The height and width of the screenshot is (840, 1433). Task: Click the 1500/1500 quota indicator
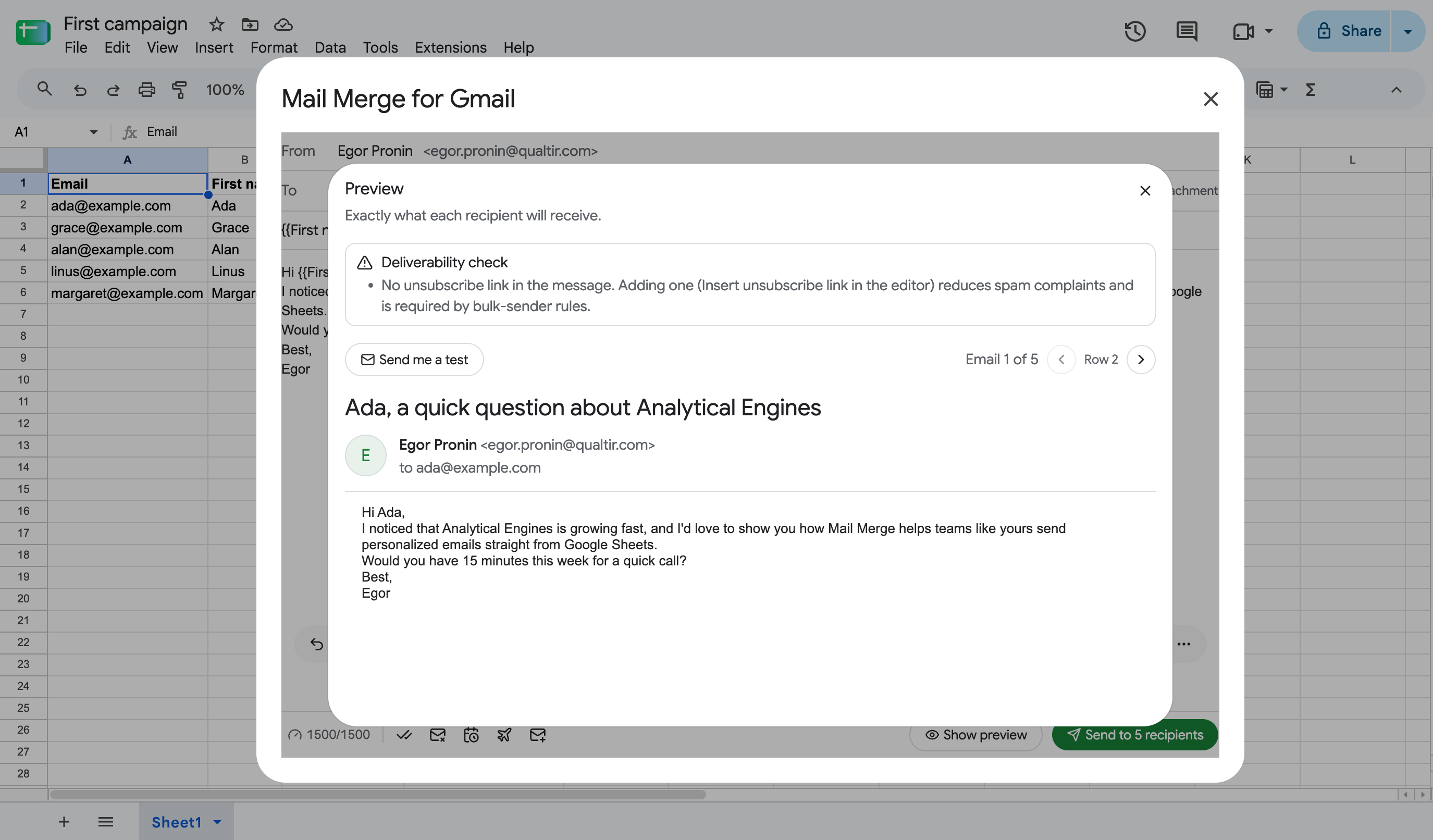(329, 735)
